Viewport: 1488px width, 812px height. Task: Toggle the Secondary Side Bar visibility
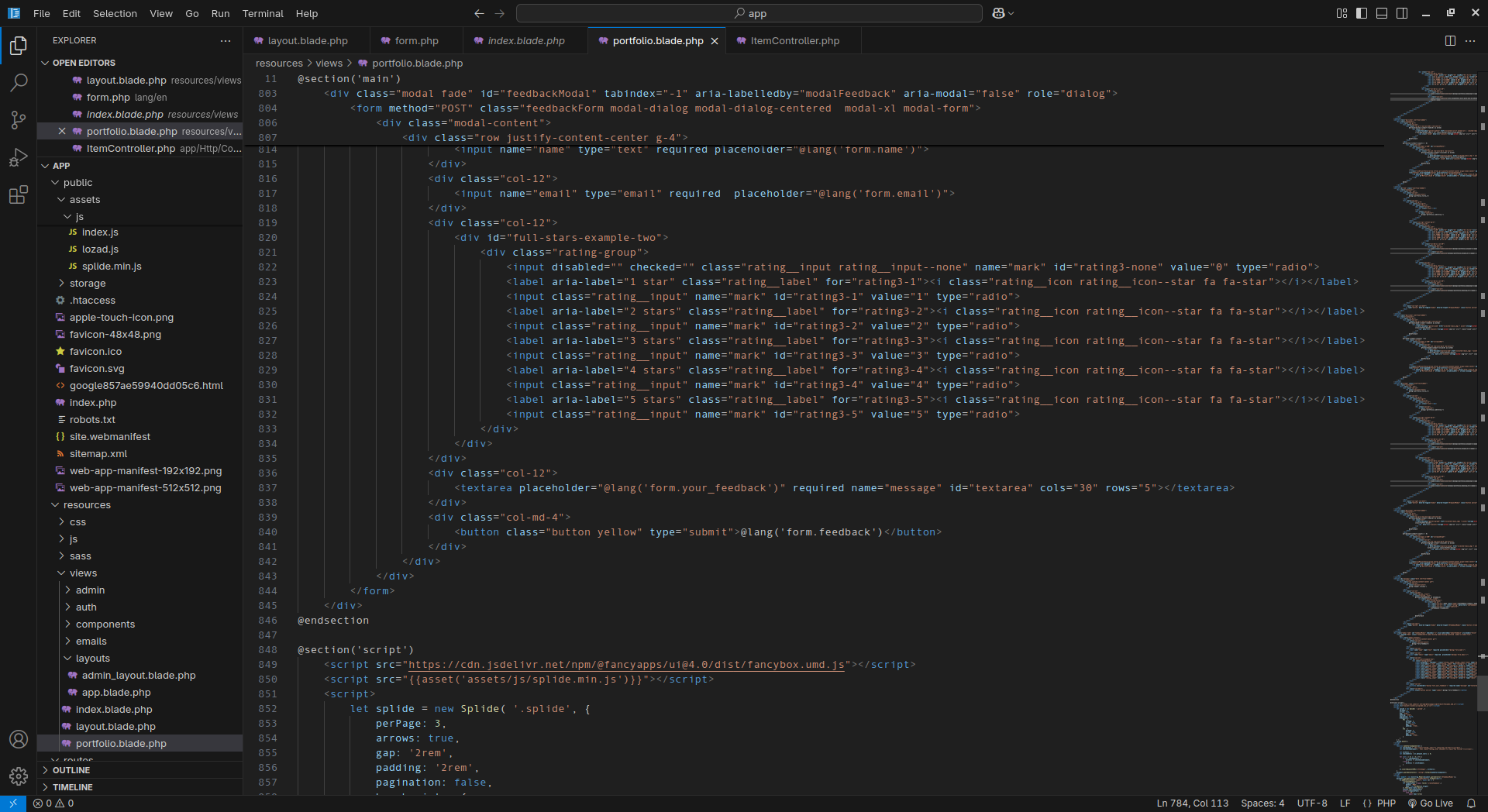[x=1402, y=13]
